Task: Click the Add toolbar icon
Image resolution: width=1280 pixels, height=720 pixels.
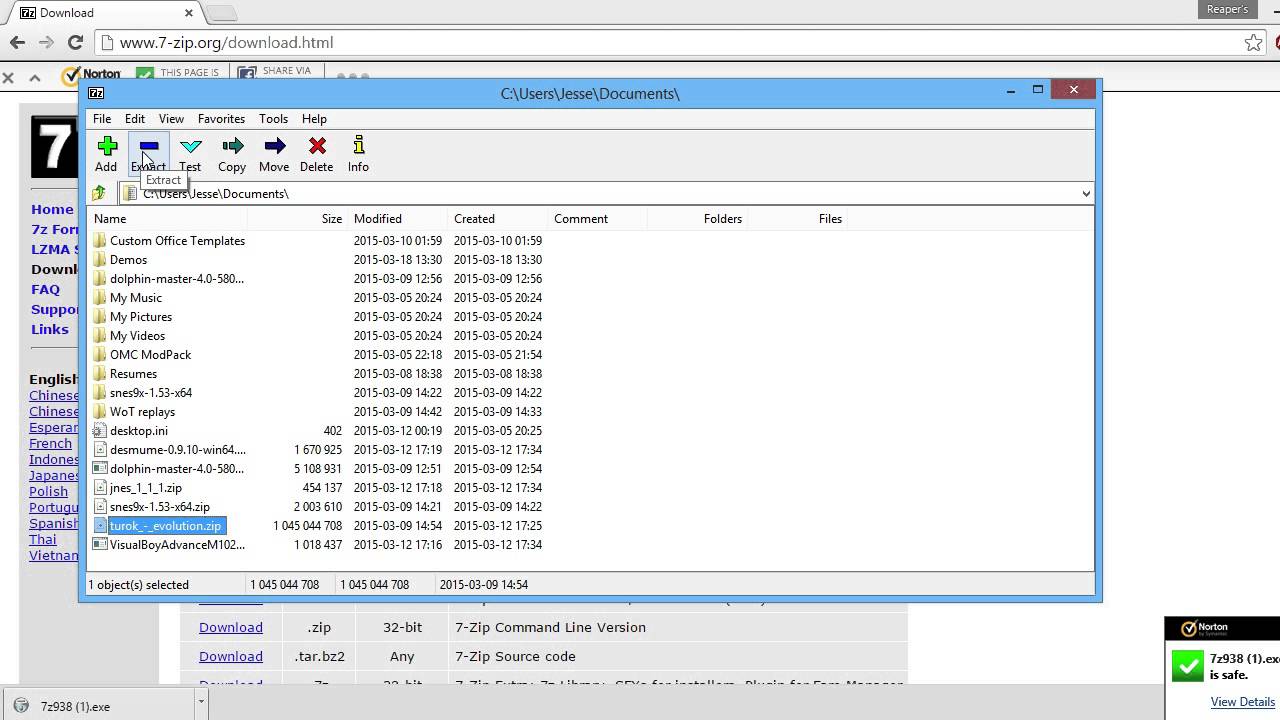Action: tap(107, 146)
